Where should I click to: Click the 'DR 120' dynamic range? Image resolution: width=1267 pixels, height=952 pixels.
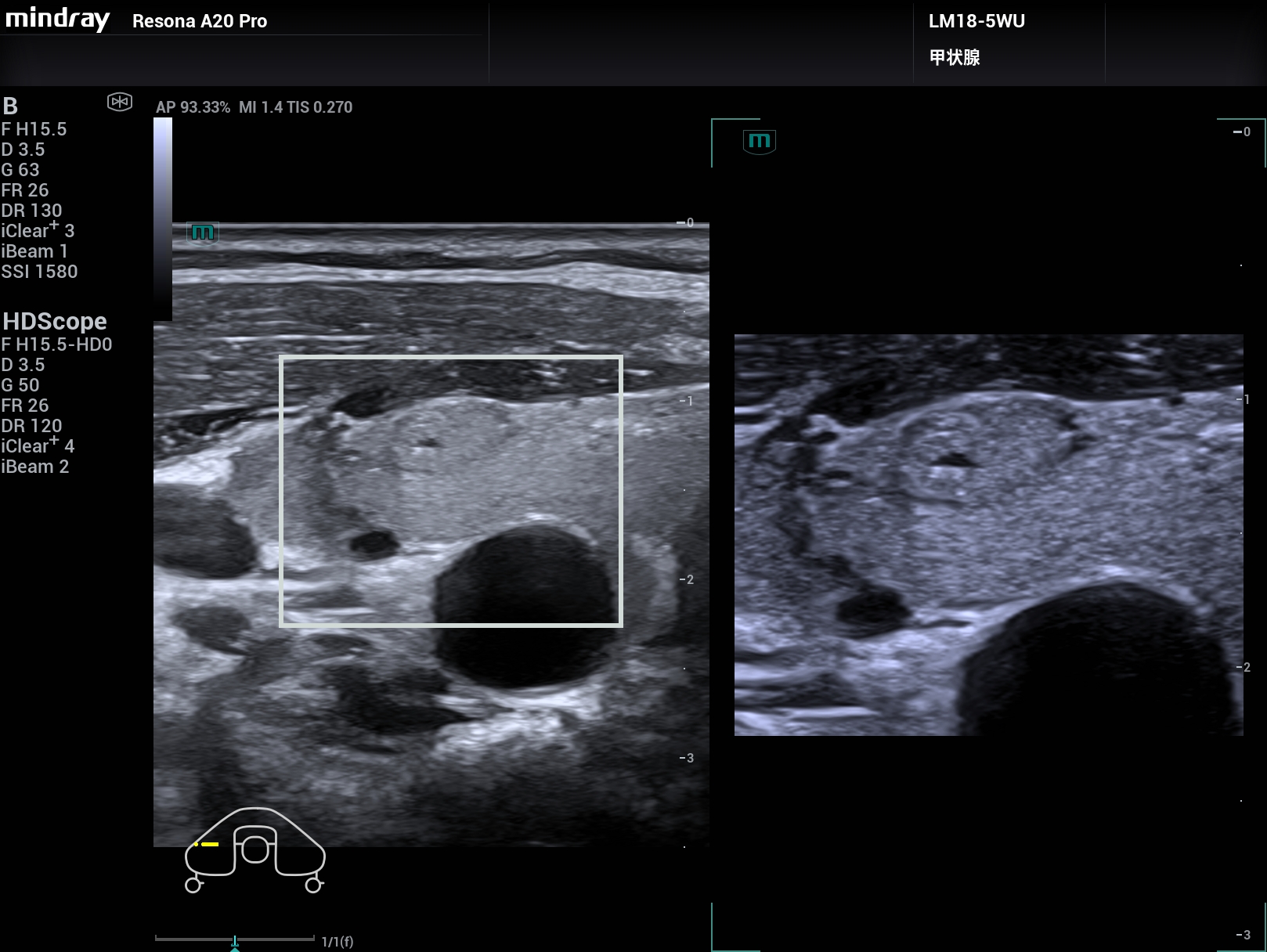click(x=31, y=426)
